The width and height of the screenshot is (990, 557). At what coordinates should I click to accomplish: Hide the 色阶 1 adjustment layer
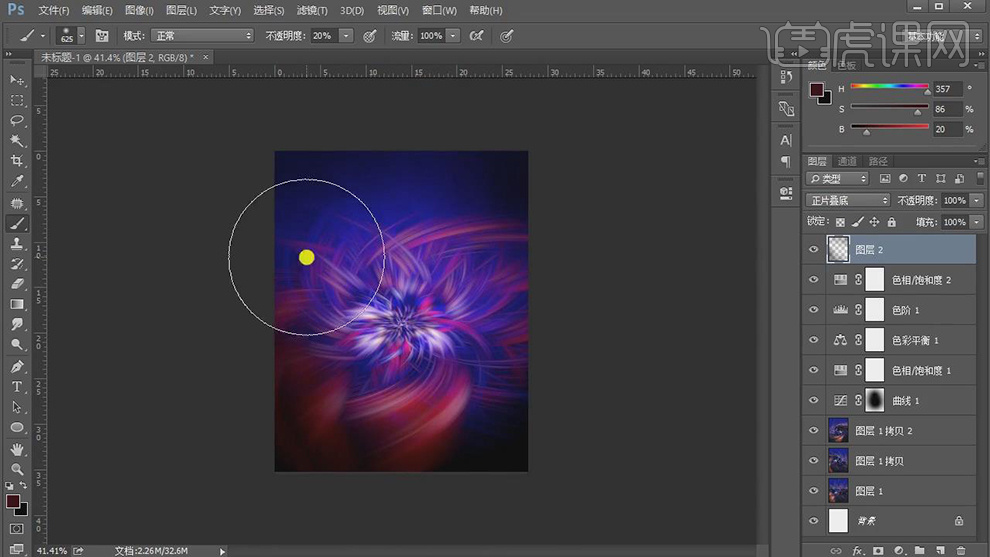[x=813, y=310]
